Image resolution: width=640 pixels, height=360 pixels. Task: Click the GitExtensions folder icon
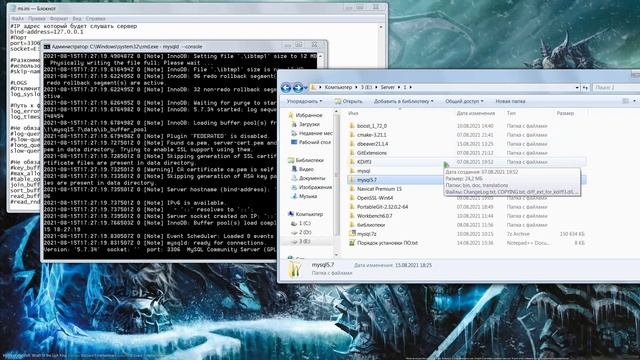click(352, 153)
